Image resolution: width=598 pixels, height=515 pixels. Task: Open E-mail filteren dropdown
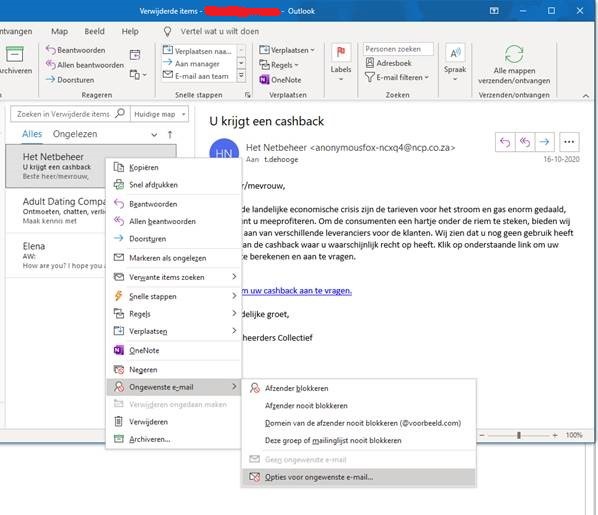[397, 77]
